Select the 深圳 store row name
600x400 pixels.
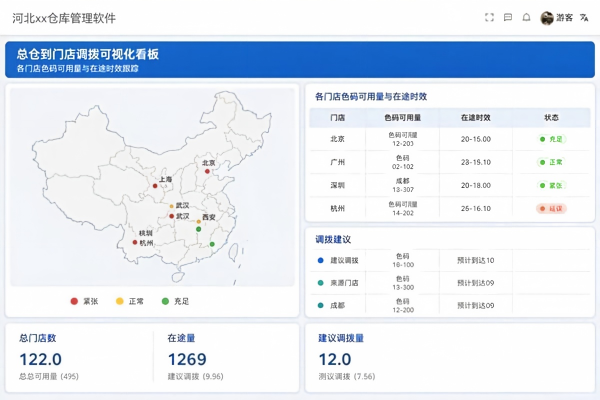[x=338, y=185]
